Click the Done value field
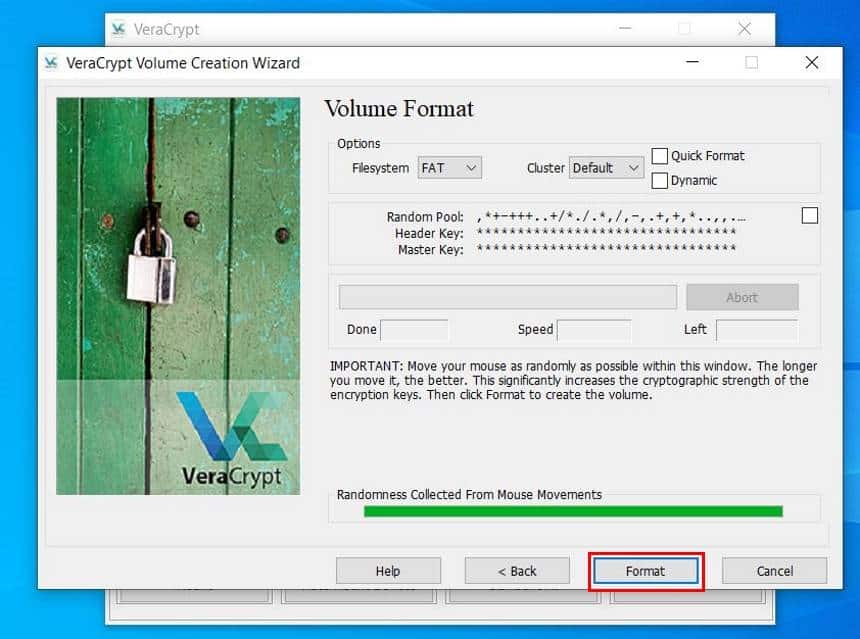 coord(414,330)
